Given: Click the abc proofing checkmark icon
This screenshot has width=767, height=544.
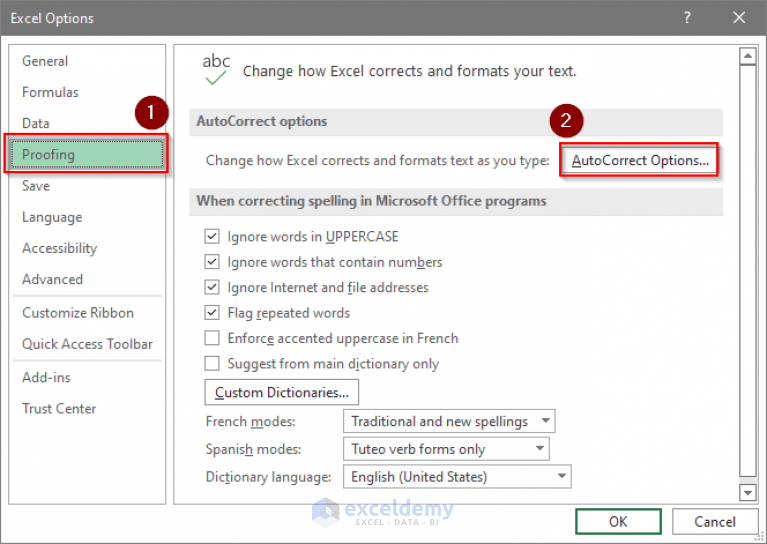Looking at the screenshot, I should [x=216, y=69].
